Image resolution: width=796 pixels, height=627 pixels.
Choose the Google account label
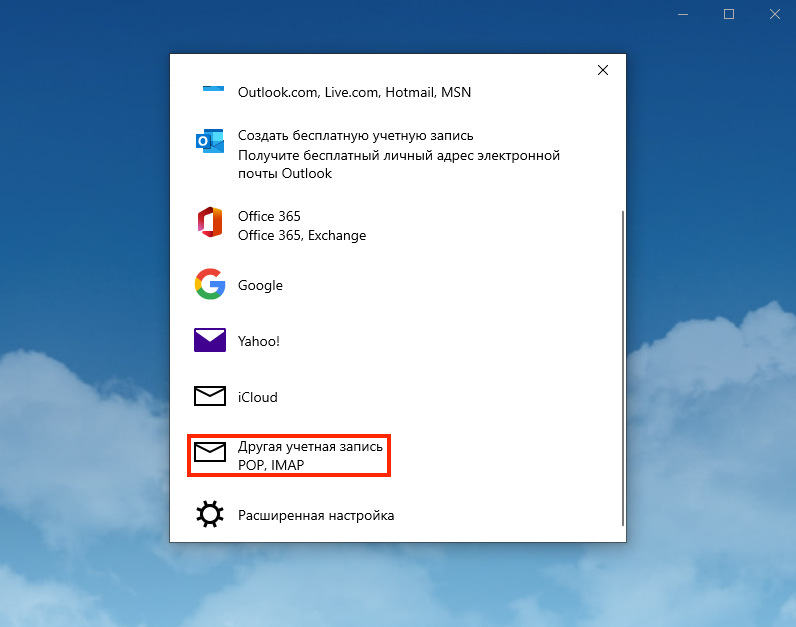[260, 285]
